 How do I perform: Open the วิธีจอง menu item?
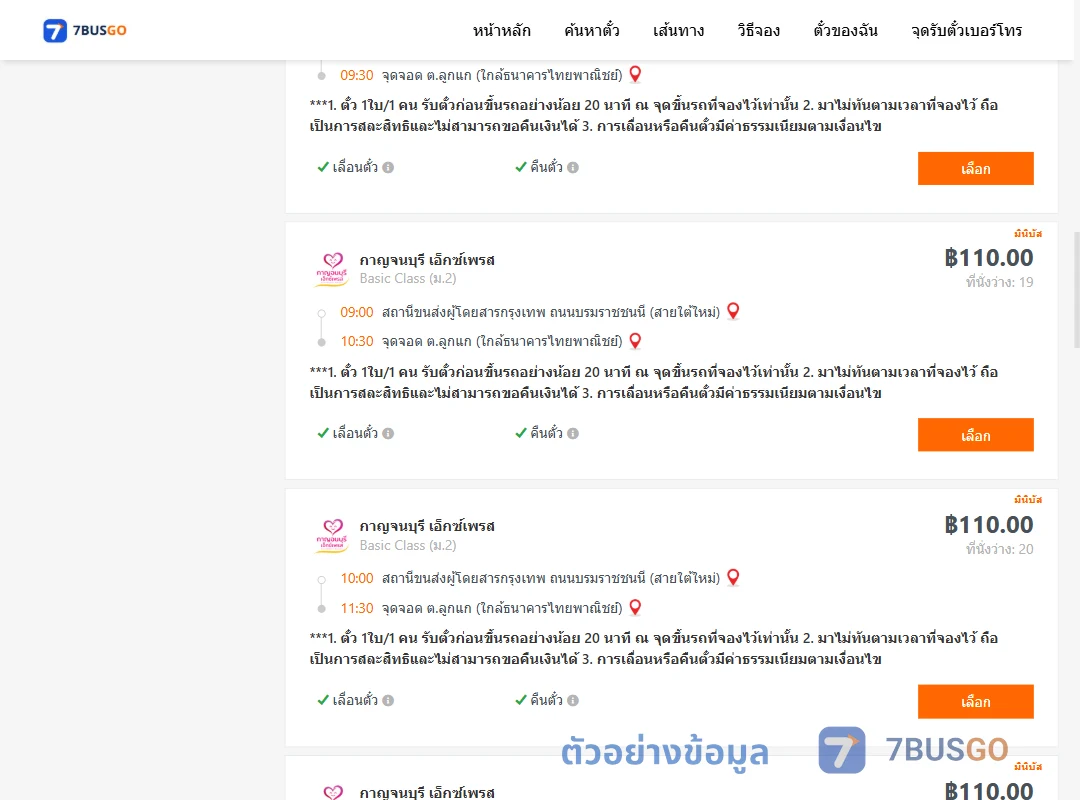pos(758,30)
